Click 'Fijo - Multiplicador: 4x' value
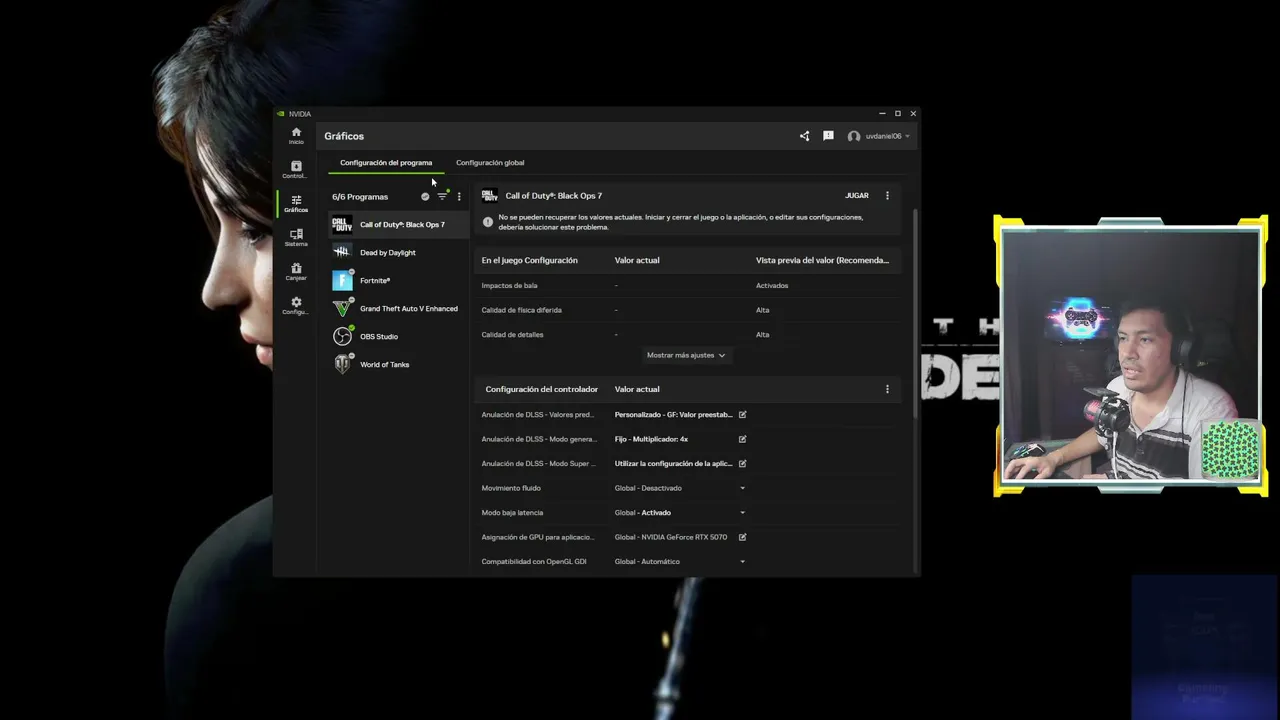 651,439
